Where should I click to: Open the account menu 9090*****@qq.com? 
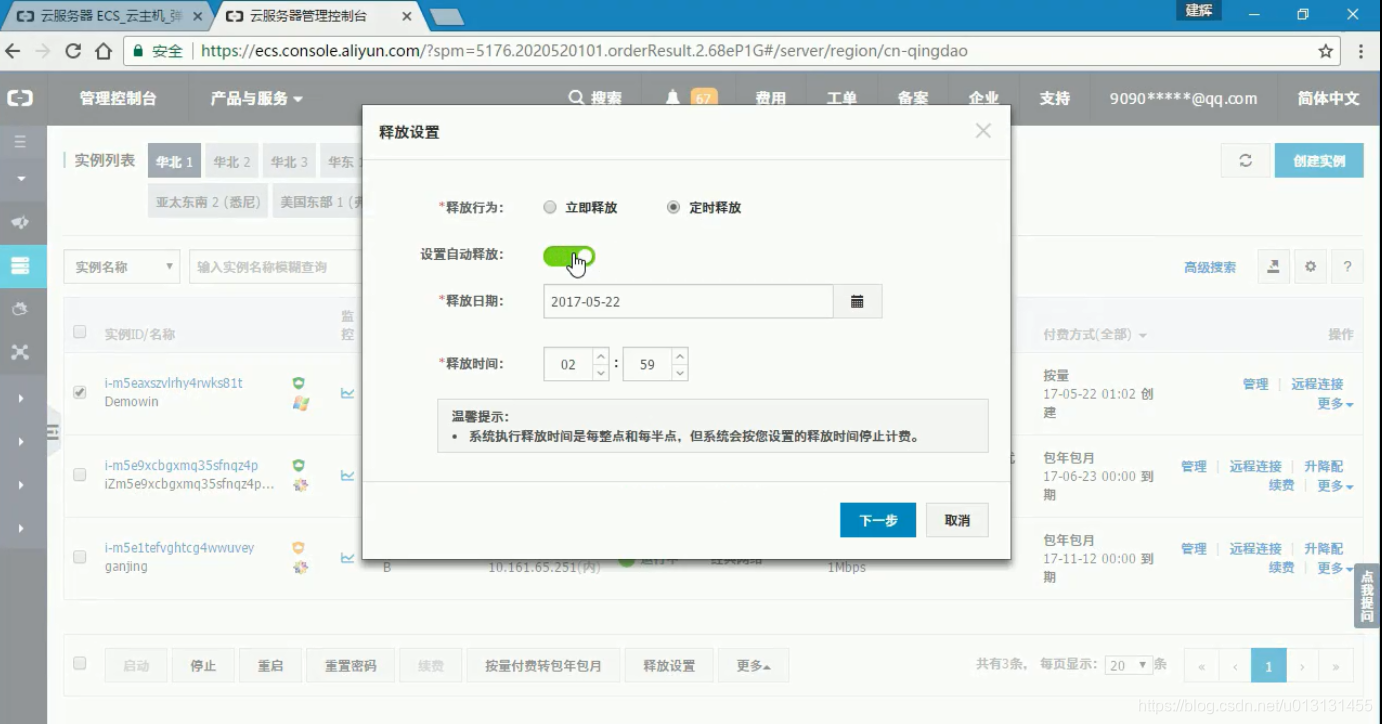click(x=1183, y=98)
